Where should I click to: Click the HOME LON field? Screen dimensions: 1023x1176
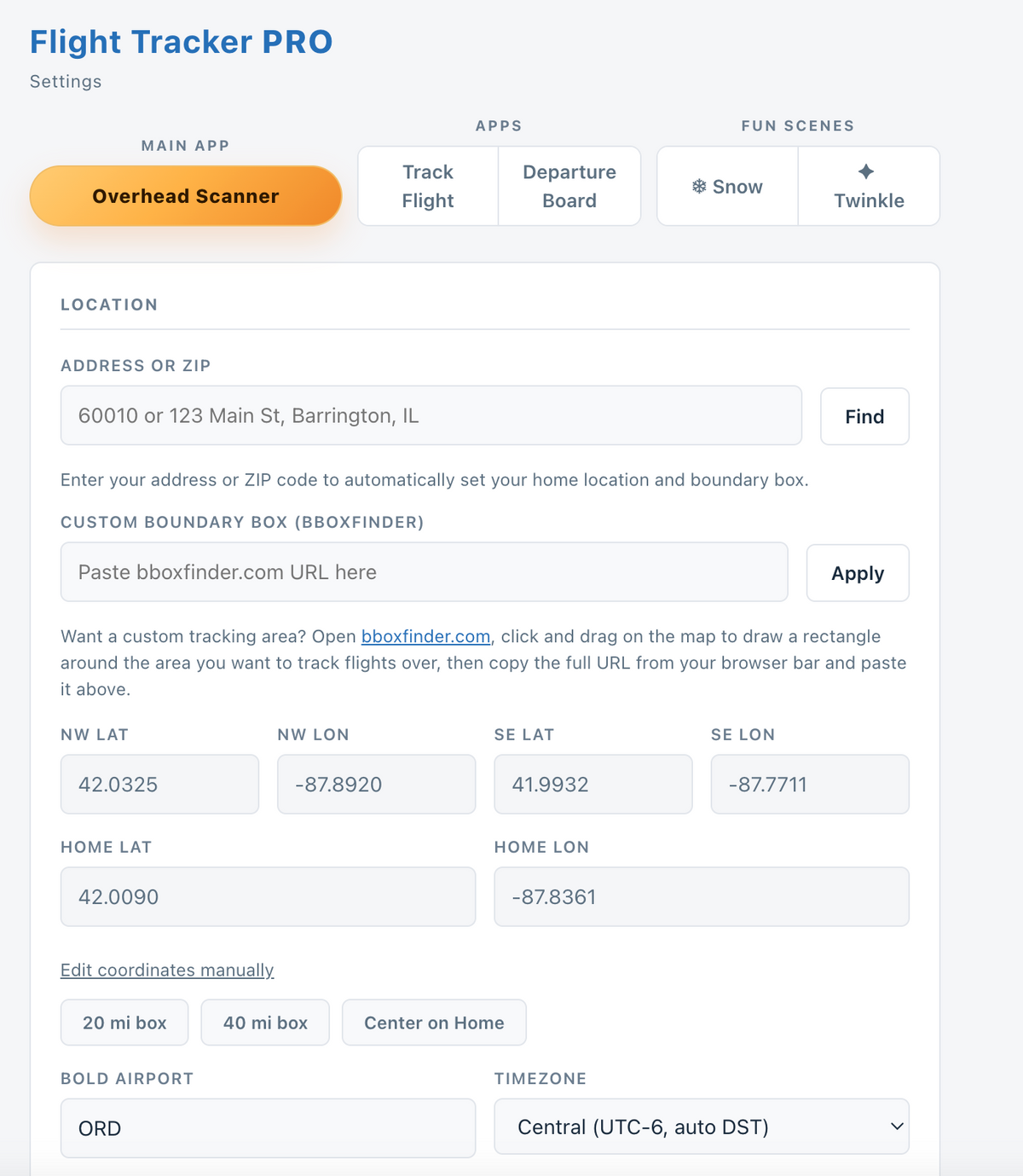click(x=702, y=897)
